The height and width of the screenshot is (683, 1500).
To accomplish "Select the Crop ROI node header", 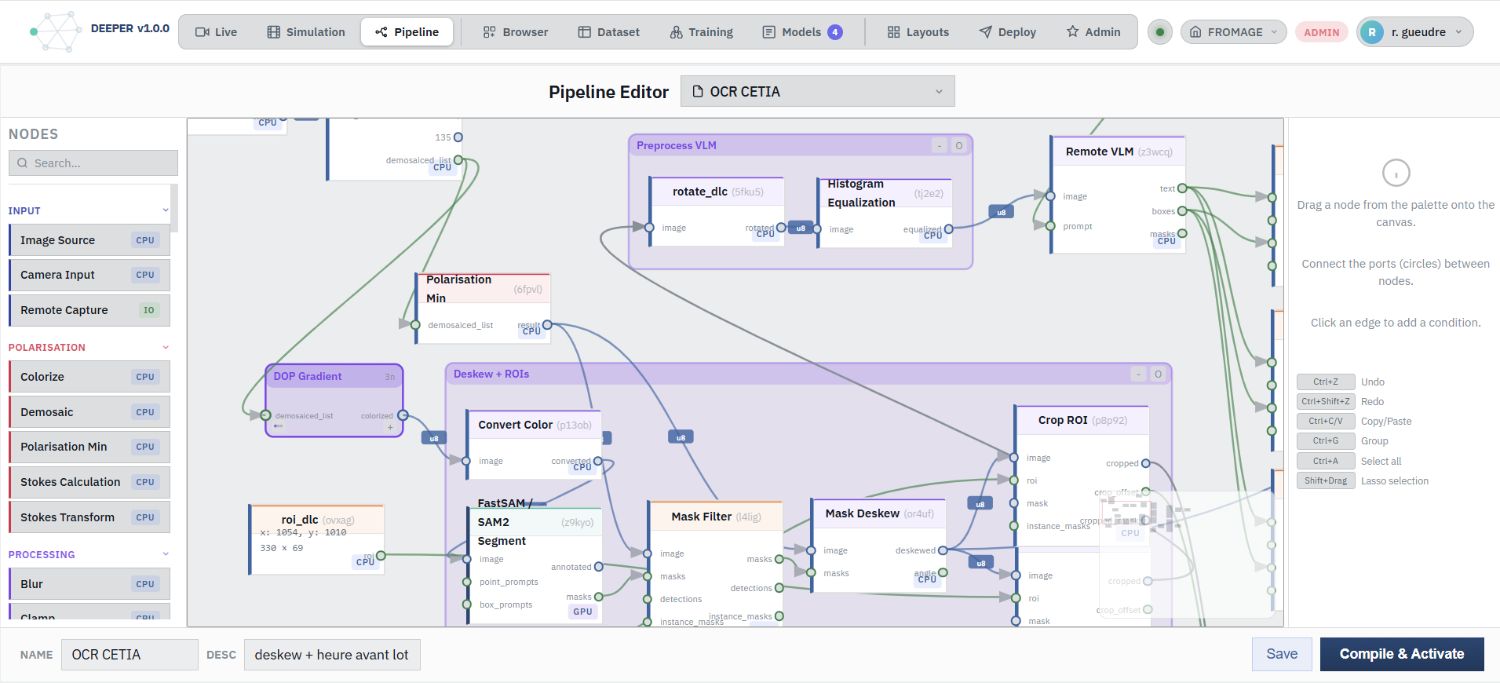I will tap(1082, 420).
